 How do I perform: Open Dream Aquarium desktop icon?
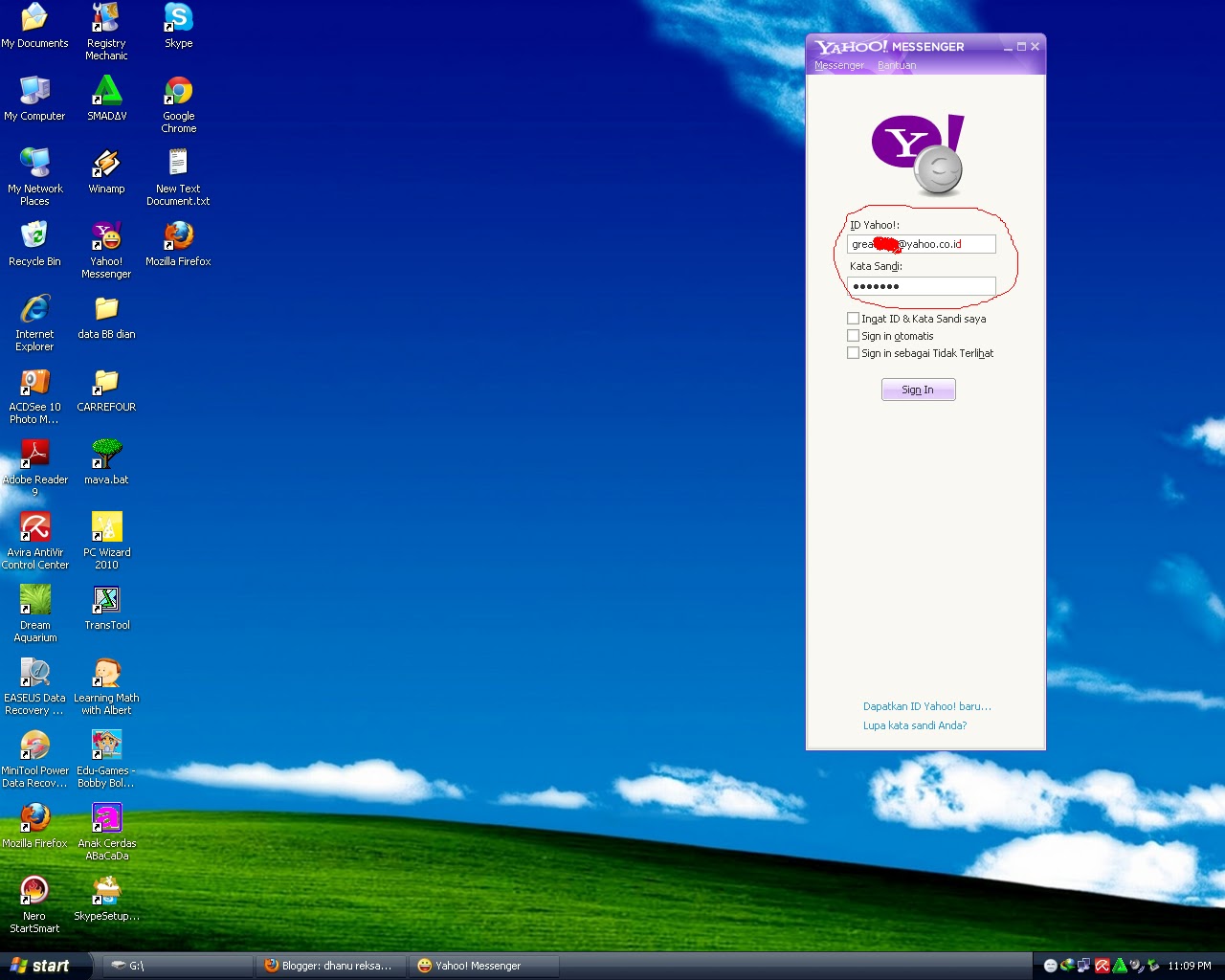34,613
